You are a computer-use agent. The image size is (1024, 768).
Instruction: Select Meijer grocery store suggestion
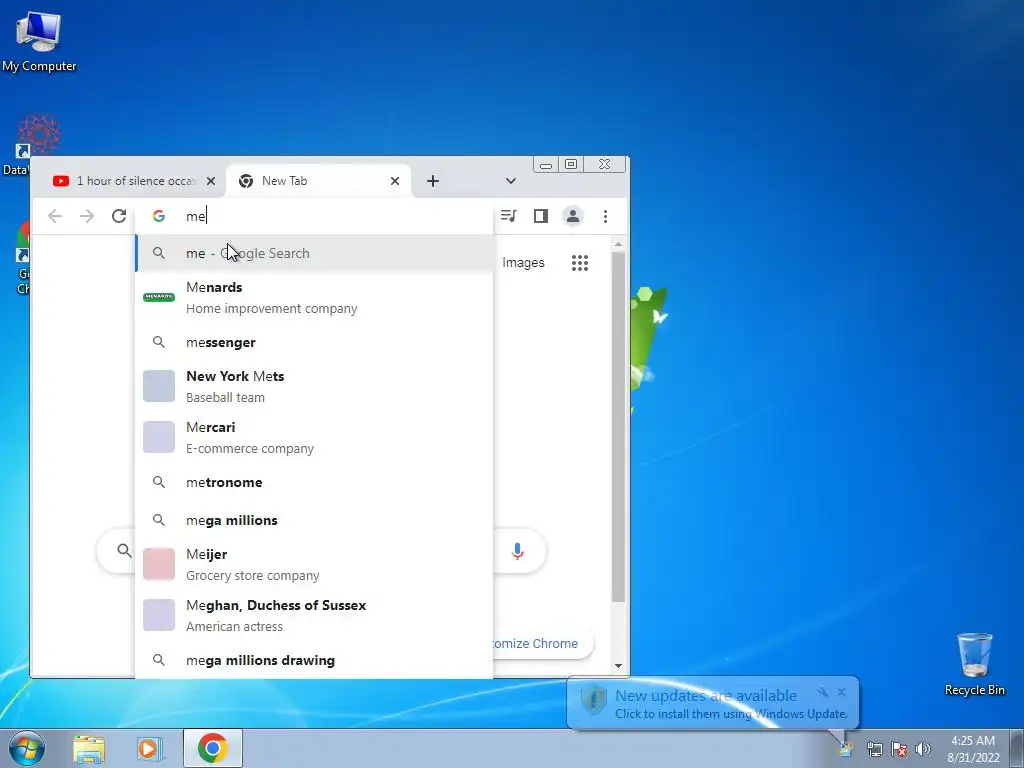pos(313,564)
